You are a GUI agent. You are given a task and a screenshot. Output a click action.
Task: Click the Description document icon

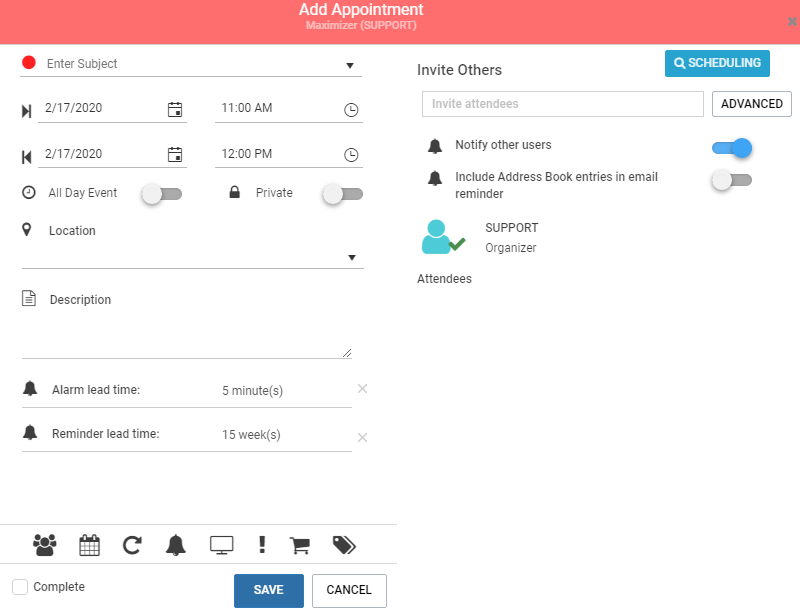pos(29,298)
